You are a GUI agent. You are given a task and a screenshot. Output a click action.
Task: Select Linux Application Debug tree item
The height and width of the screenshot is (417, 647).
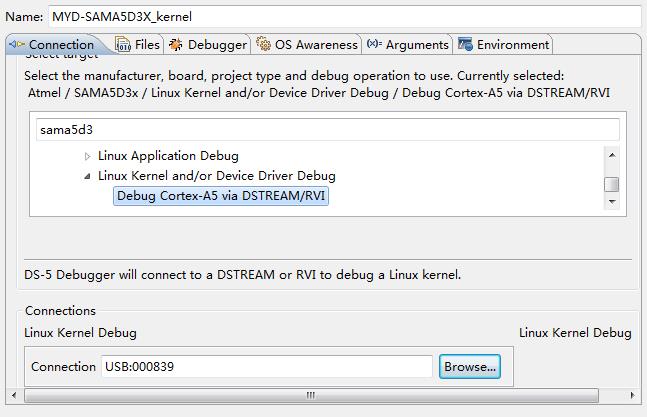point(168,156)
